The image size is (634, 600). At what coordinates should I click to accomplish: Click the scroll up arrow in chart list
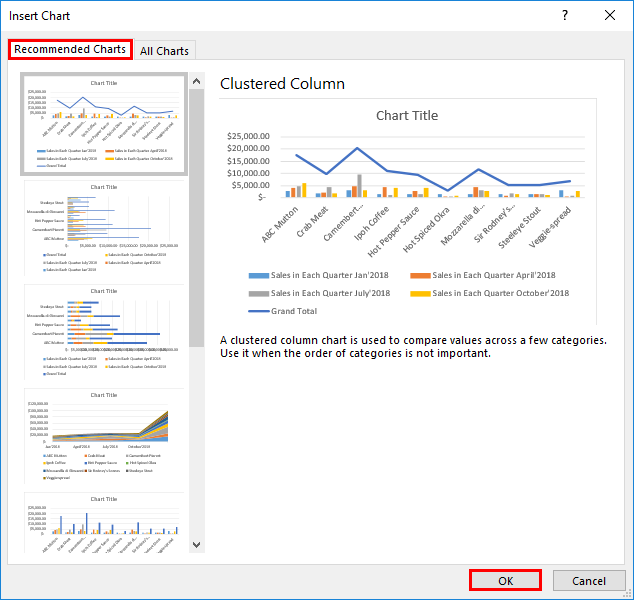click(197, 81)
